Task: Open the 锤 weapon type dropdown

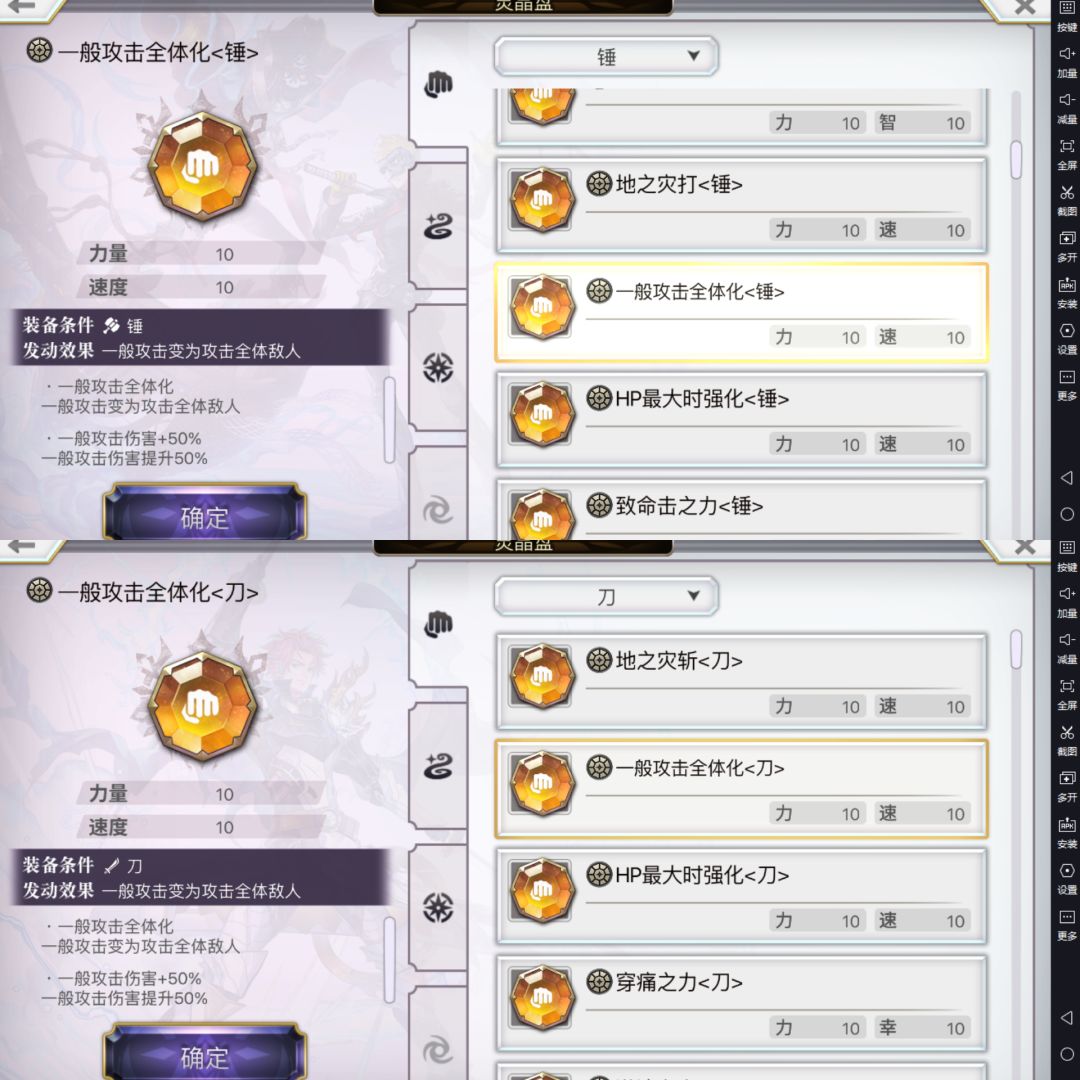Action: (x=606, y=56)
